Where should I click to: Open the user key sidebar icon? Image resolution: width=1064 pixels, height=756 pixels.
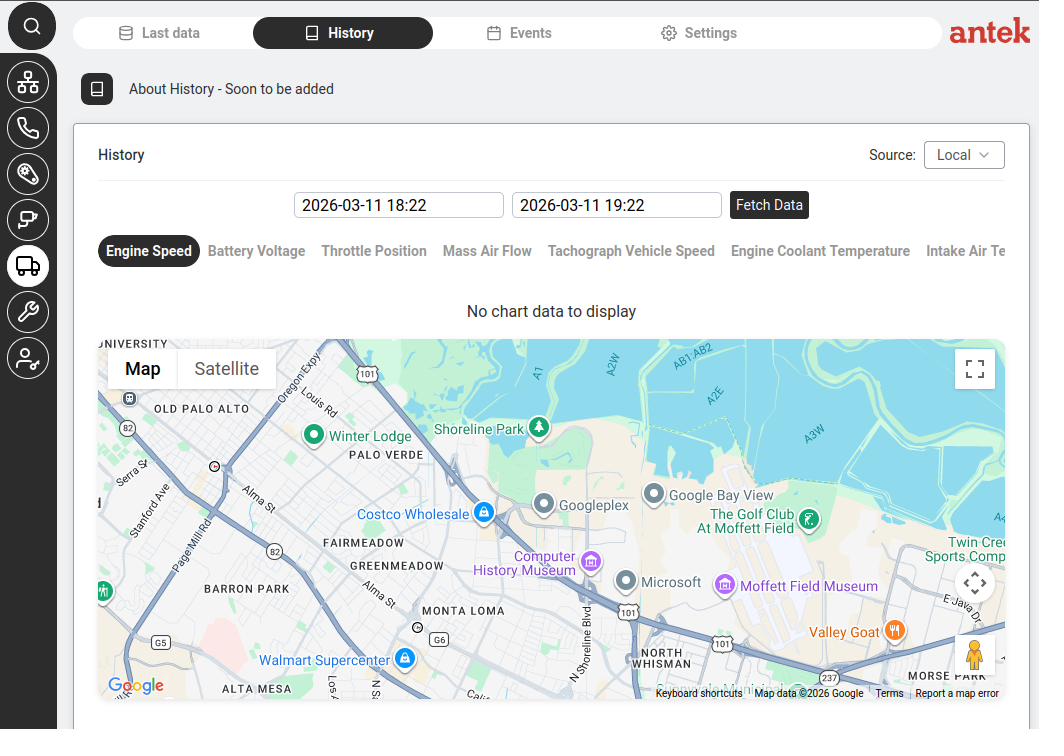(28, 358)
